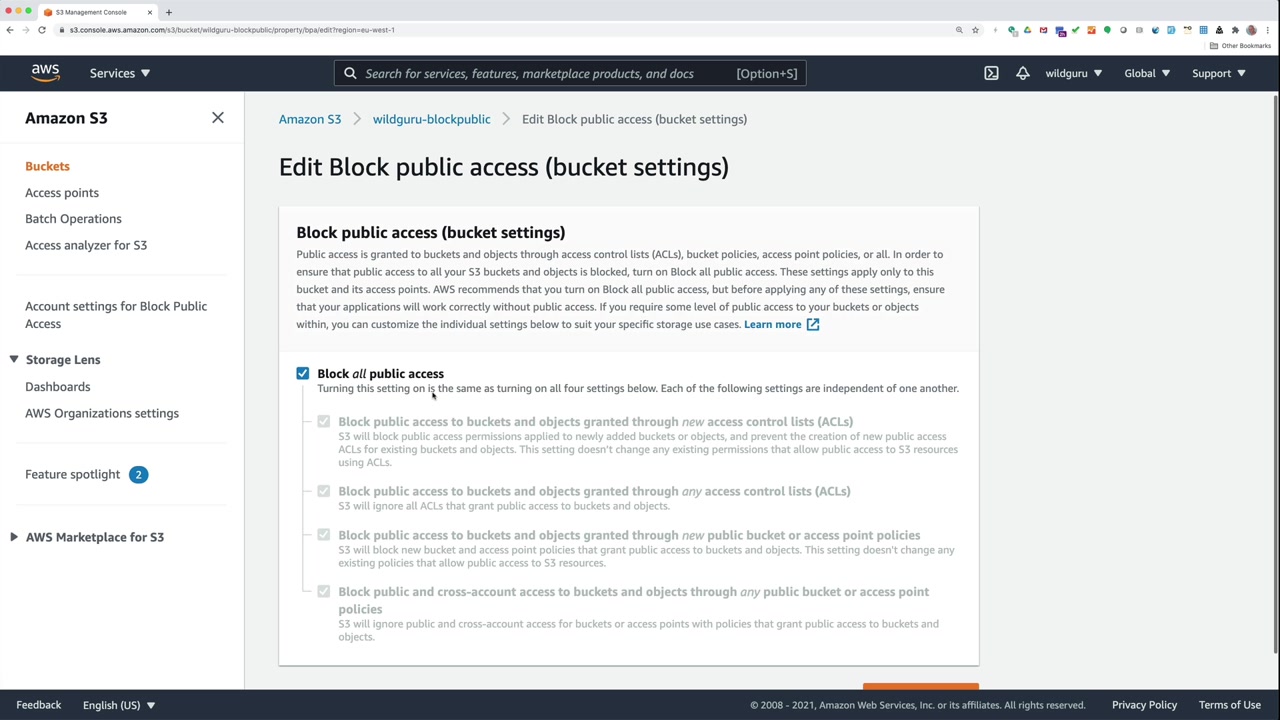Toggle block access through any ACLs checkbox
1280x720 pixels.
(x=324, y=491)
